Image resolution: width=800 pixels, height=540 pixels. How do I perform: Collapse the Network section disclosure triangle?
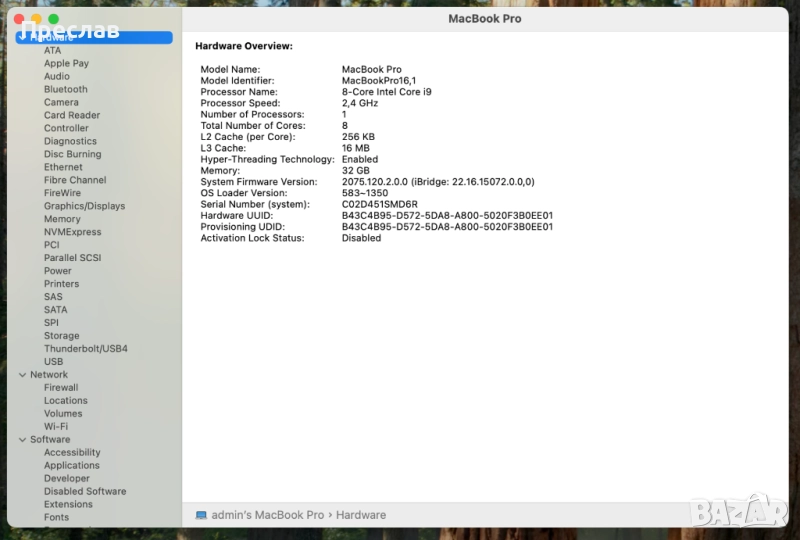click(21, 375)
